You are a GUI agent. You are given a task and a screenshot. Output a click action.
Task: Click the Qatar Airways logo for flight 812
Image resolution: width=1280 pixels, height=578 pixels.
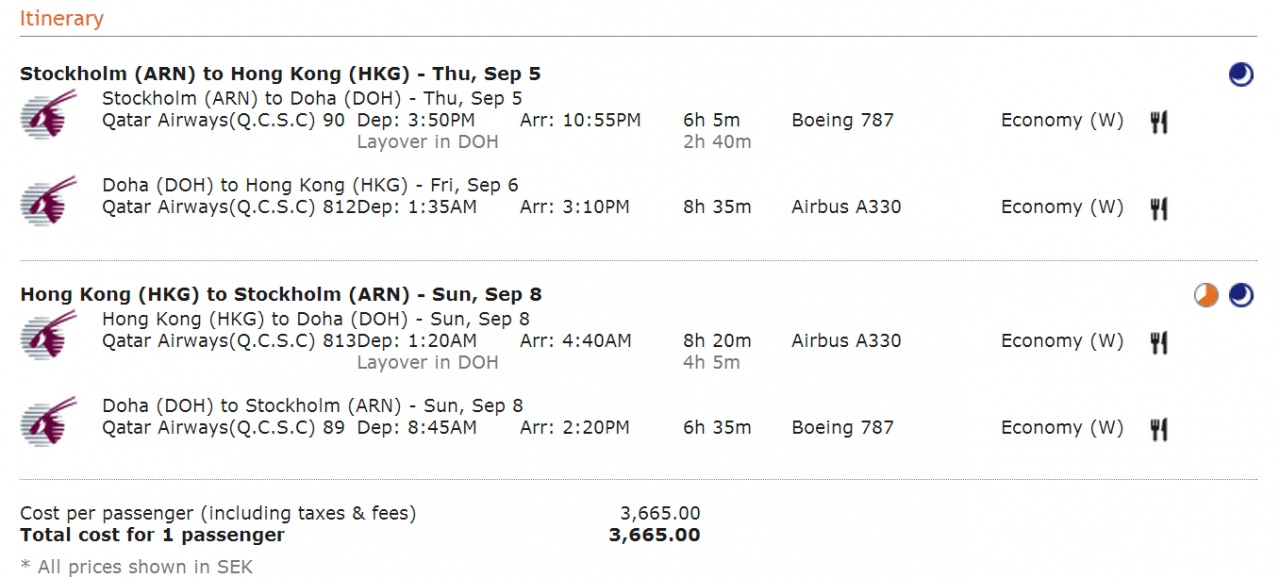click(49, 201)
